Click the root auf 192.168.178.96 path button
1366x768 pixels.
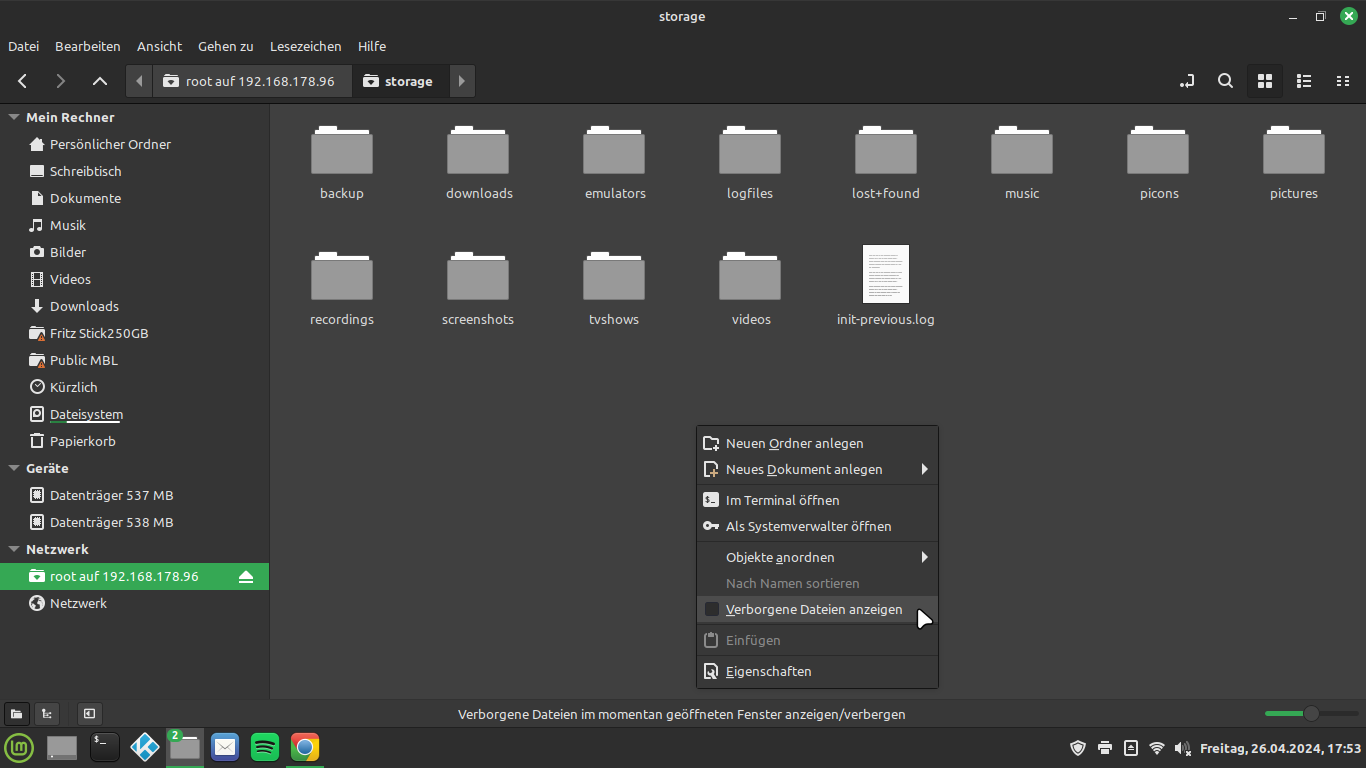pos(252,81)
